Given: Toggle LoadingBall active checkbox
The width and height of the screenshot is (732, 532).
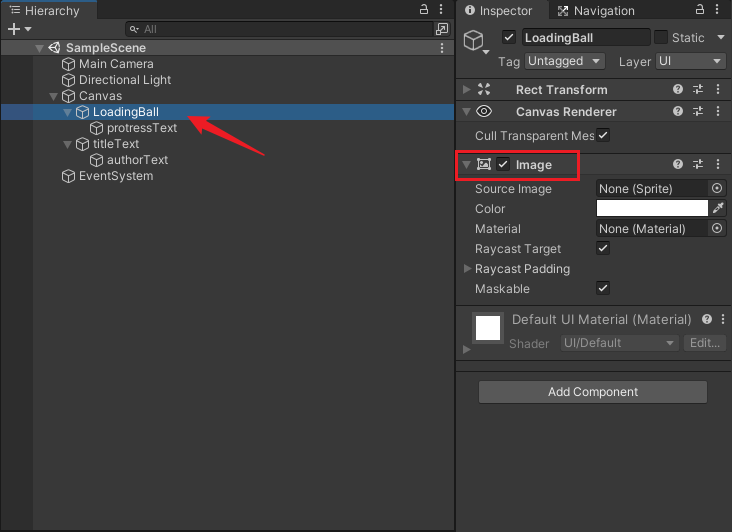Looking at the screenshot, I should (x=509, y=37).
